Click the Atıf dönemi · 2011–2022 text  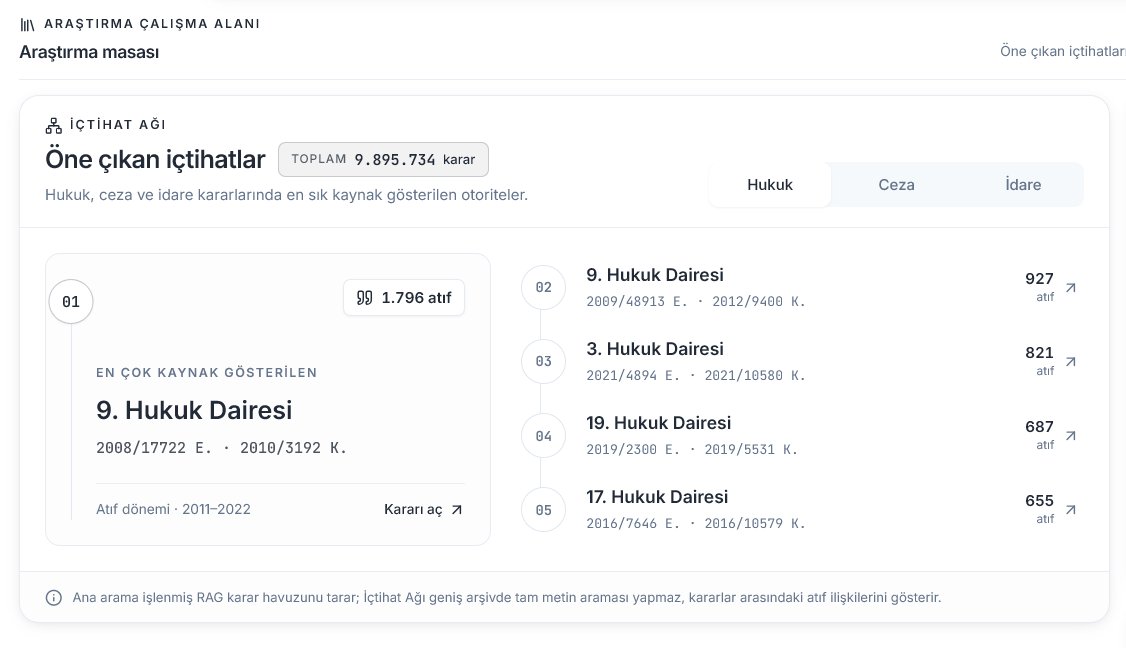pyautogui.click(x=173, y=509)
